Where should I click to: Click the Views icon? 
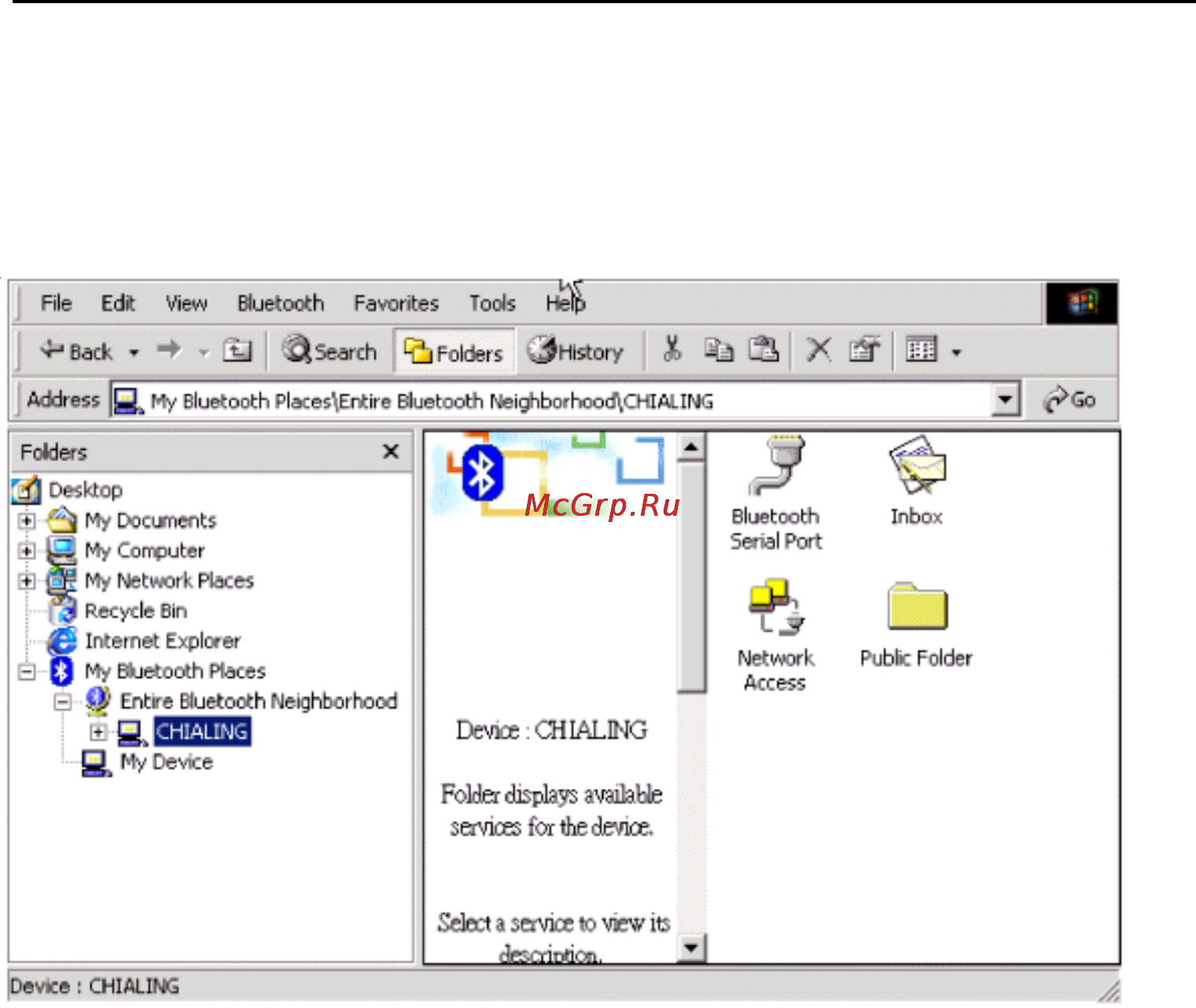(x=921, y=349)
